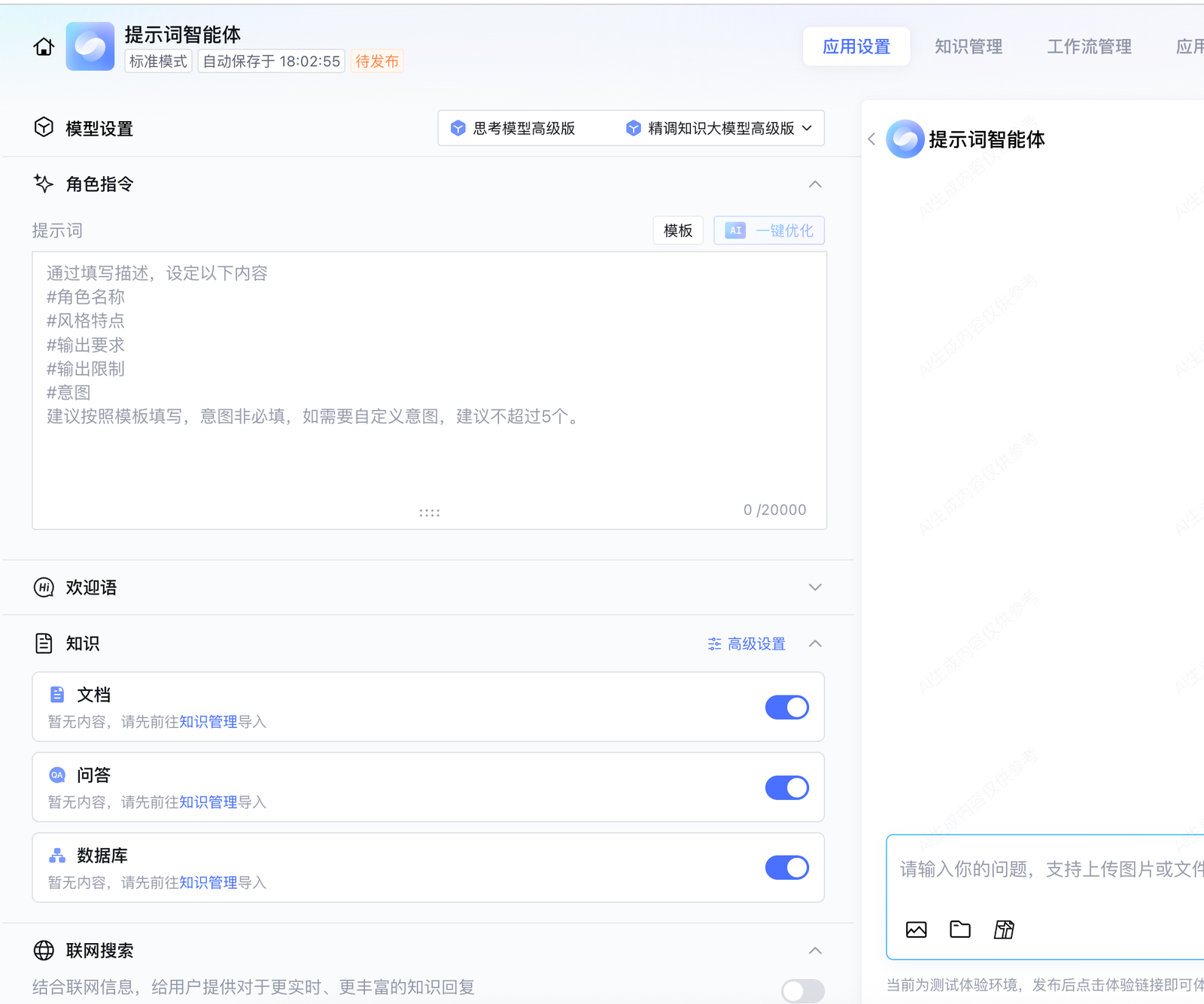
Task: Click the web search globe icon
Action: pos(44,951)
